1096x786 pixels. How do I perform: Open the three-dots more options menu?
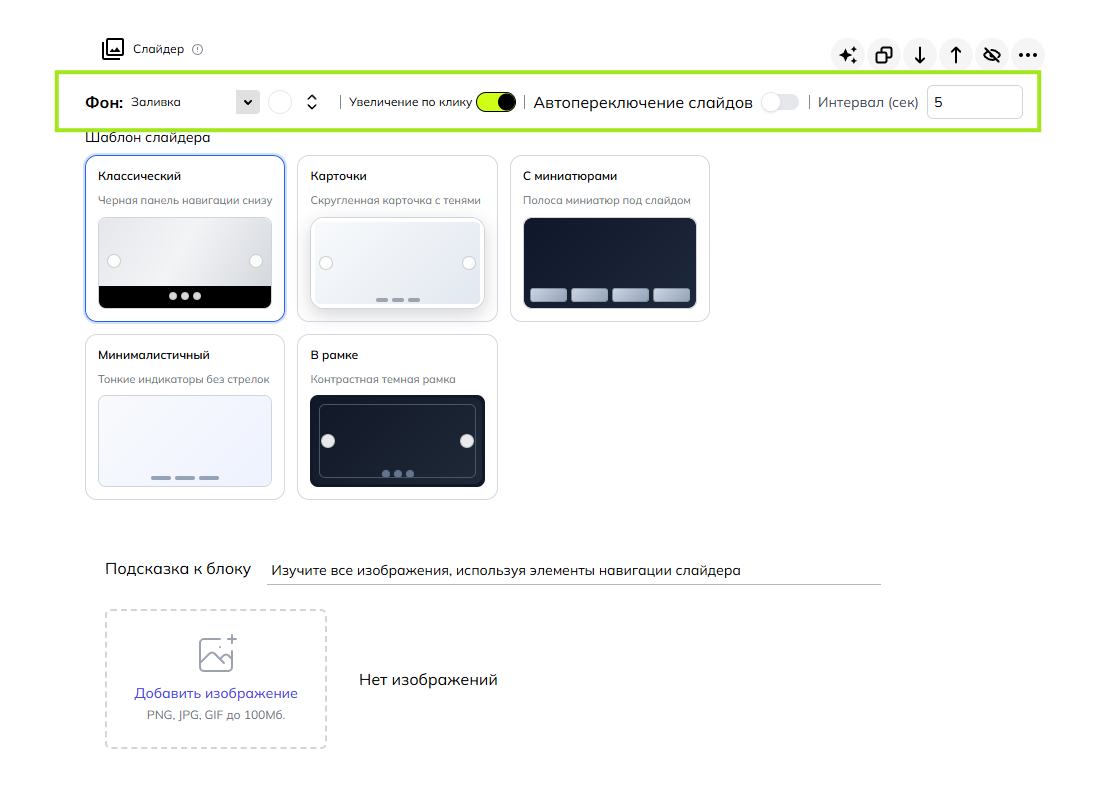[1028, 55]
